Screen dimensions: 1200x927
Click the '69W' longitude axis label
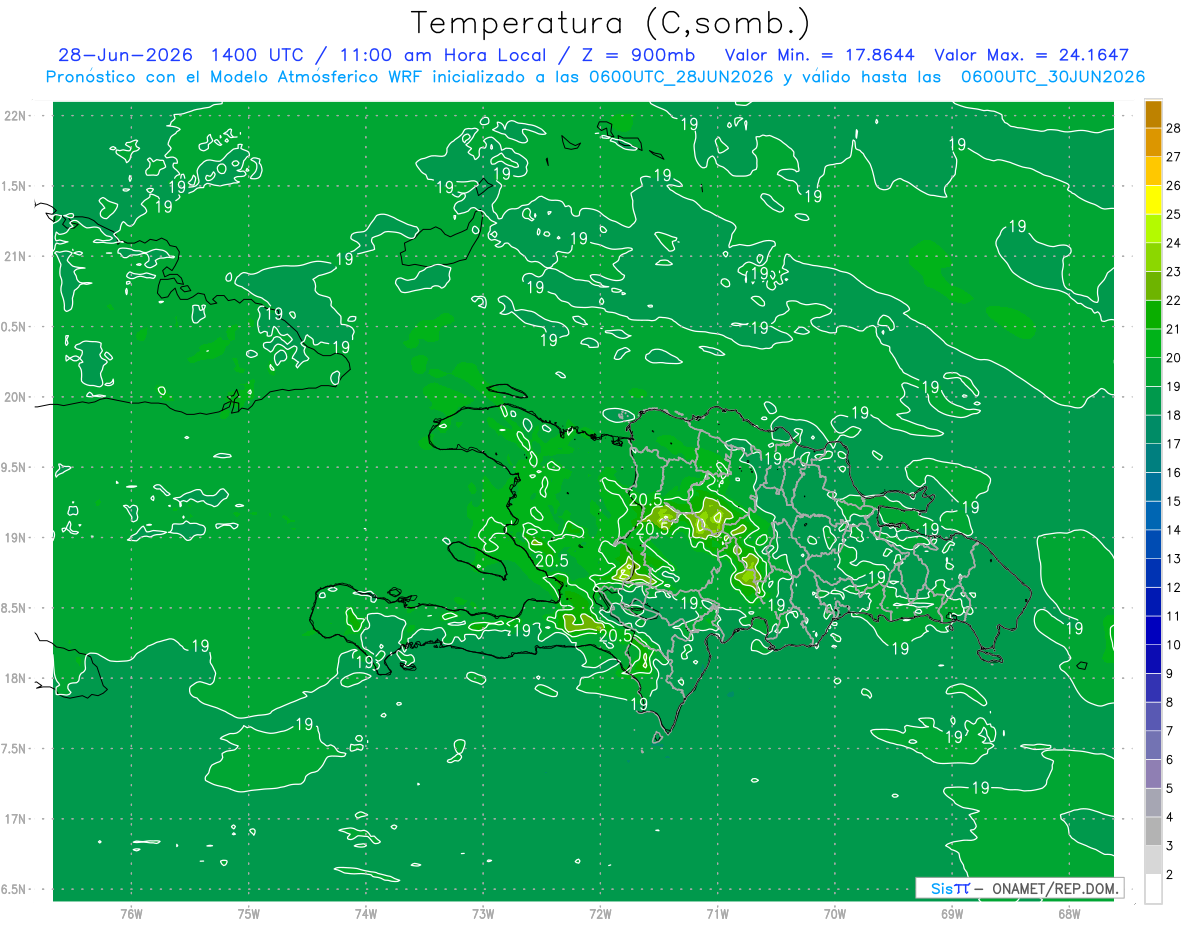(952, 914)
